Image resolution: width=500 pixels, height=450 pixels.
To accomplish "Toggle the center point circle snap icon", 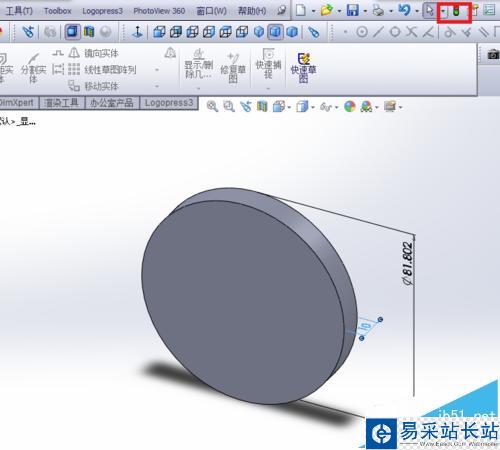I will click(362, 32).
